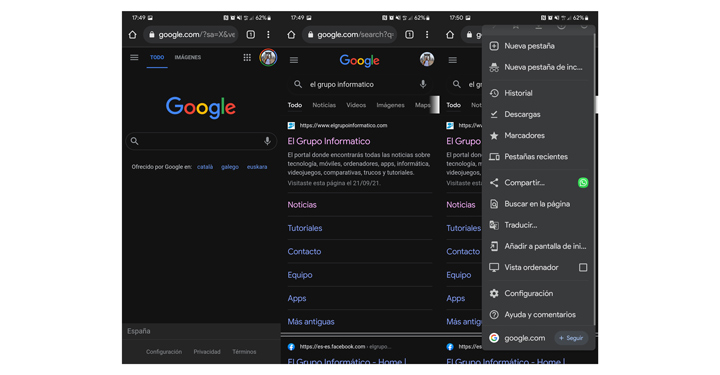Open the Contacto sitelink in the middle screen

click(304, 252)
